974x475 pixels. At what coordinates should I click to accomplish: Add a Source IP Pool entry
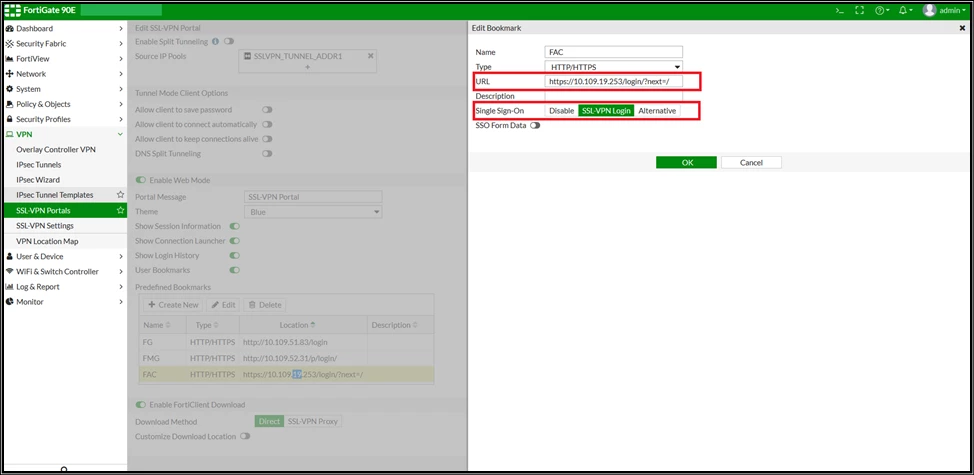(307, 66)
